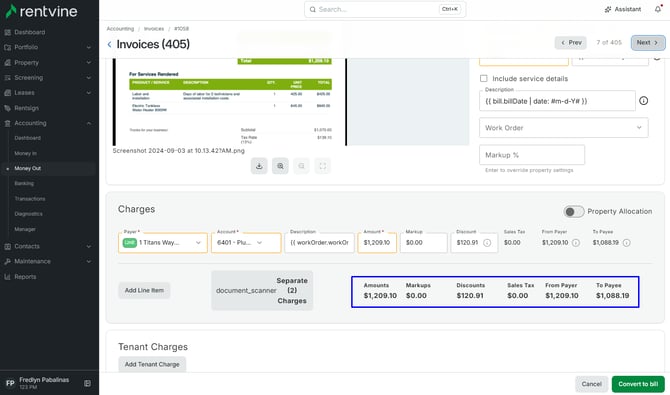Toggle Property Allocation switch

[x=573, y=212]
